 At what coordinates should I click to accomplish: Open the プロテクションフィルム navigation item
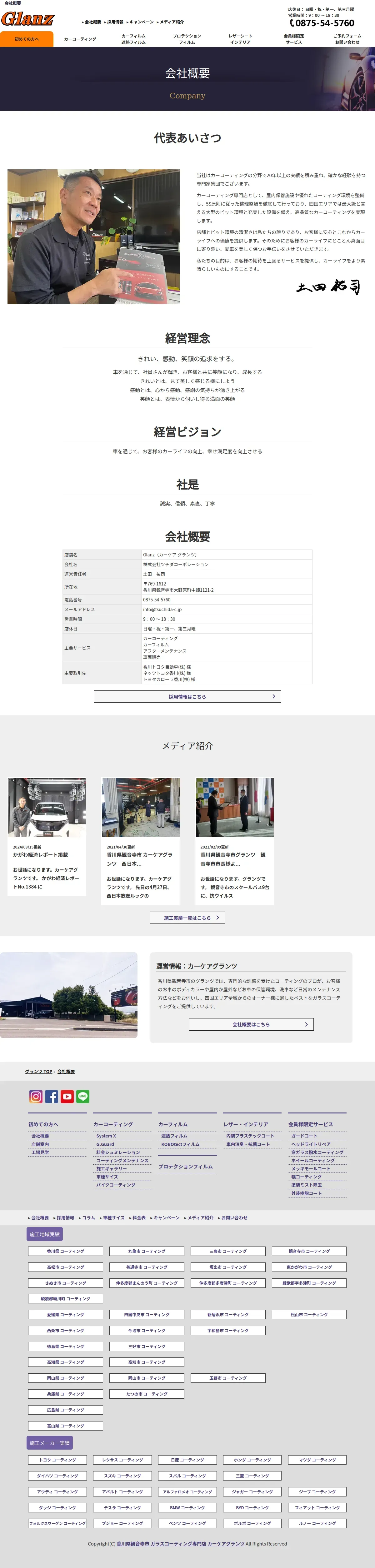point(187,39)
